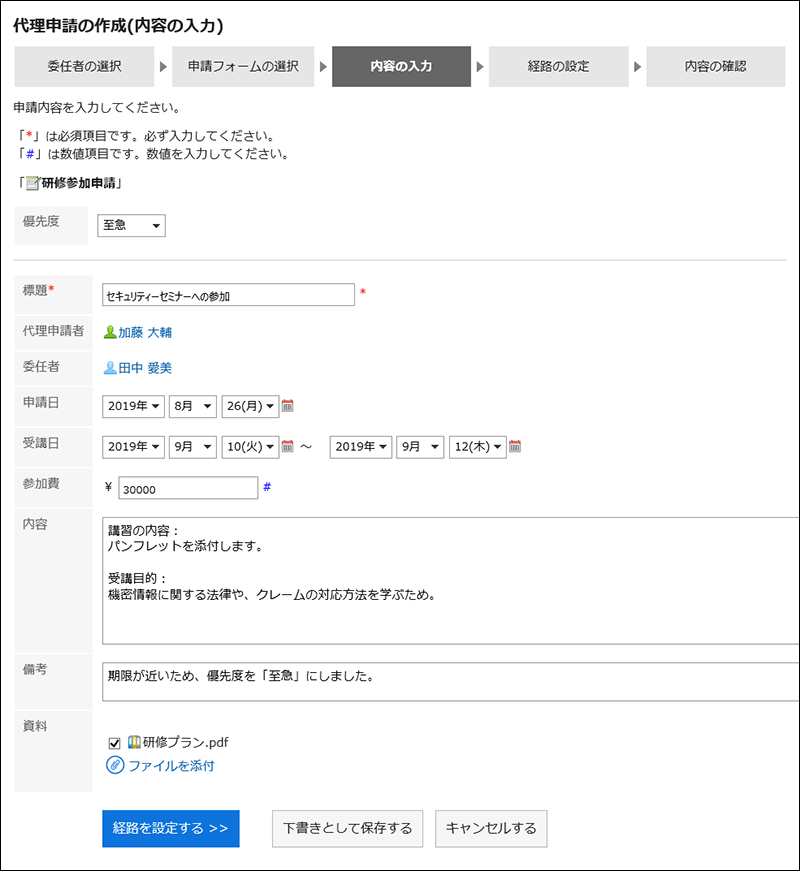Image resolution: width=800 pixels, height=871 pixels.
Task: Open the calendar picker for 申請日
Action: 287,406
